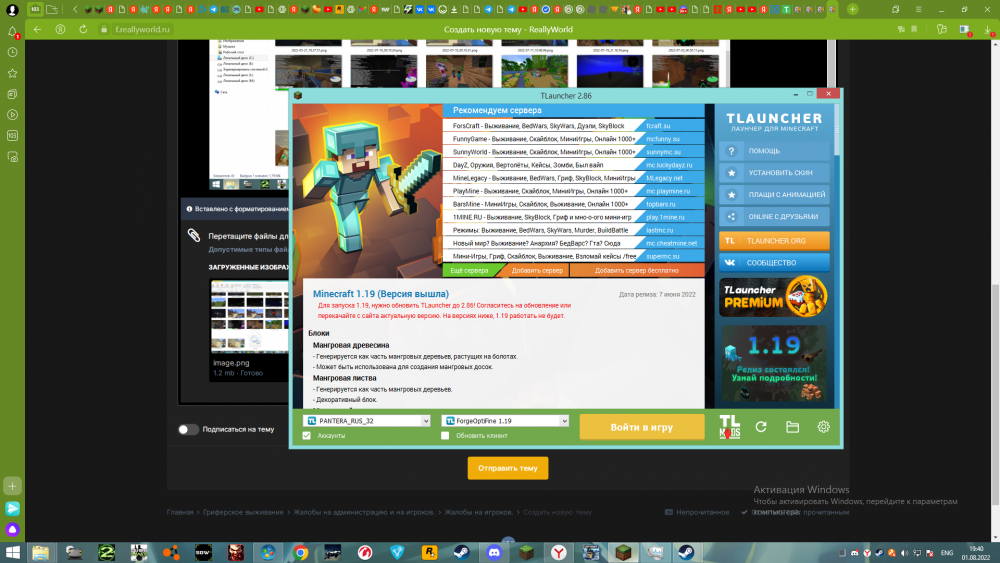Viewport: 1000px width, 563px height.
Task: Click Добавить сервер бесплатно tab
Action: tap(636, 270)
